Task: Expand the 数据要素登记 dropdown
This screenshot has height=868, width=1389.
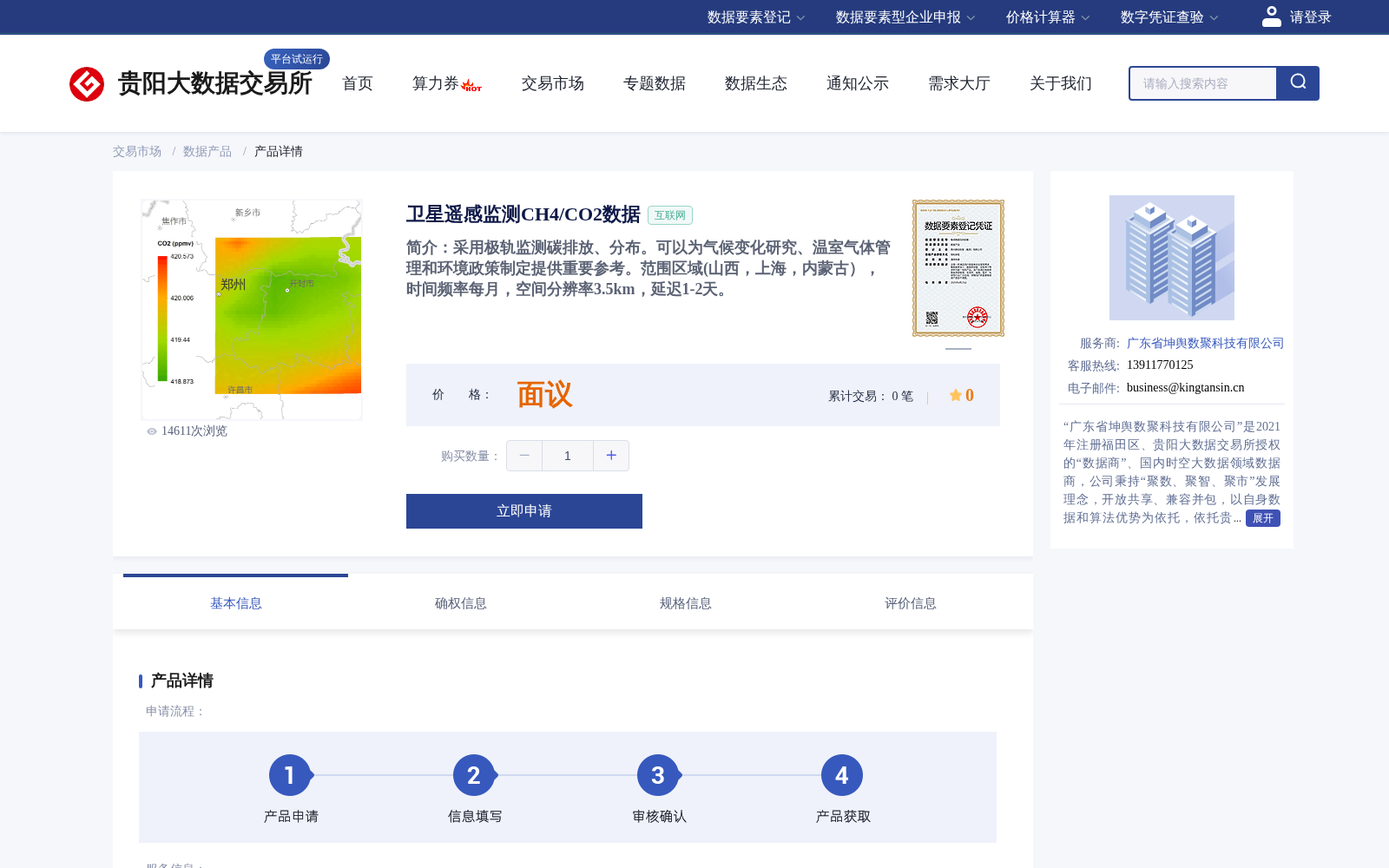Action: 756,17
